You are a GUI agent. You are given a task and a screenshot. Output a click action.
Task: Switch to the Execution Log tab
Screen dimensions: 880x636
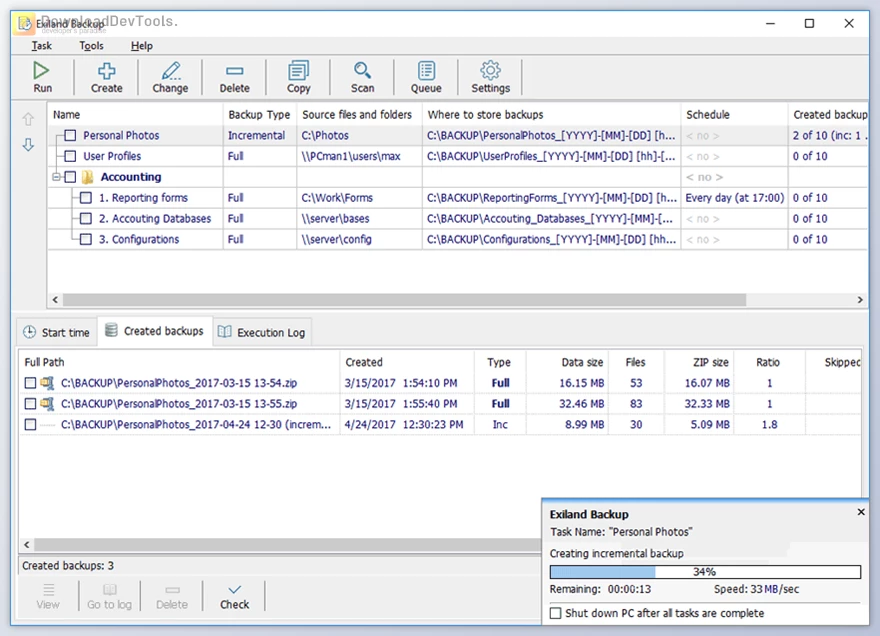(262, 332)
